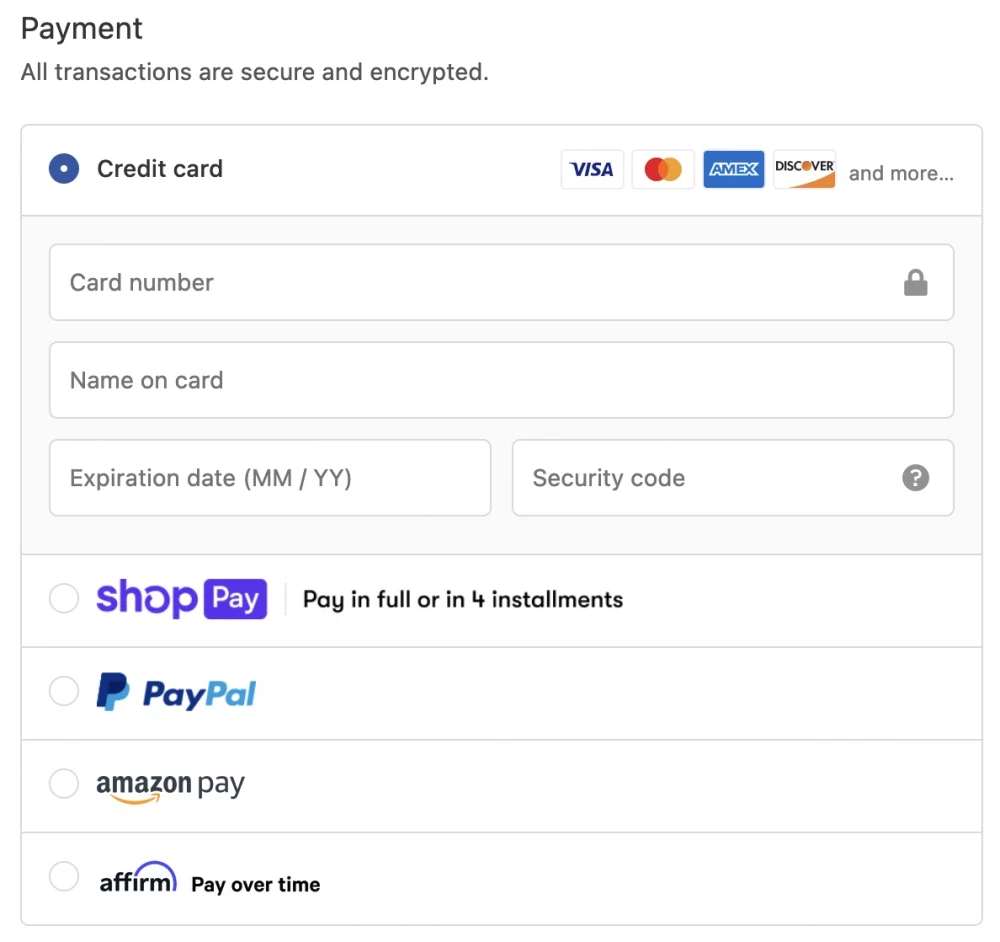Click the Mastercard logo icon
Viewport: 1000px width, 942px height.
[663, 170]
